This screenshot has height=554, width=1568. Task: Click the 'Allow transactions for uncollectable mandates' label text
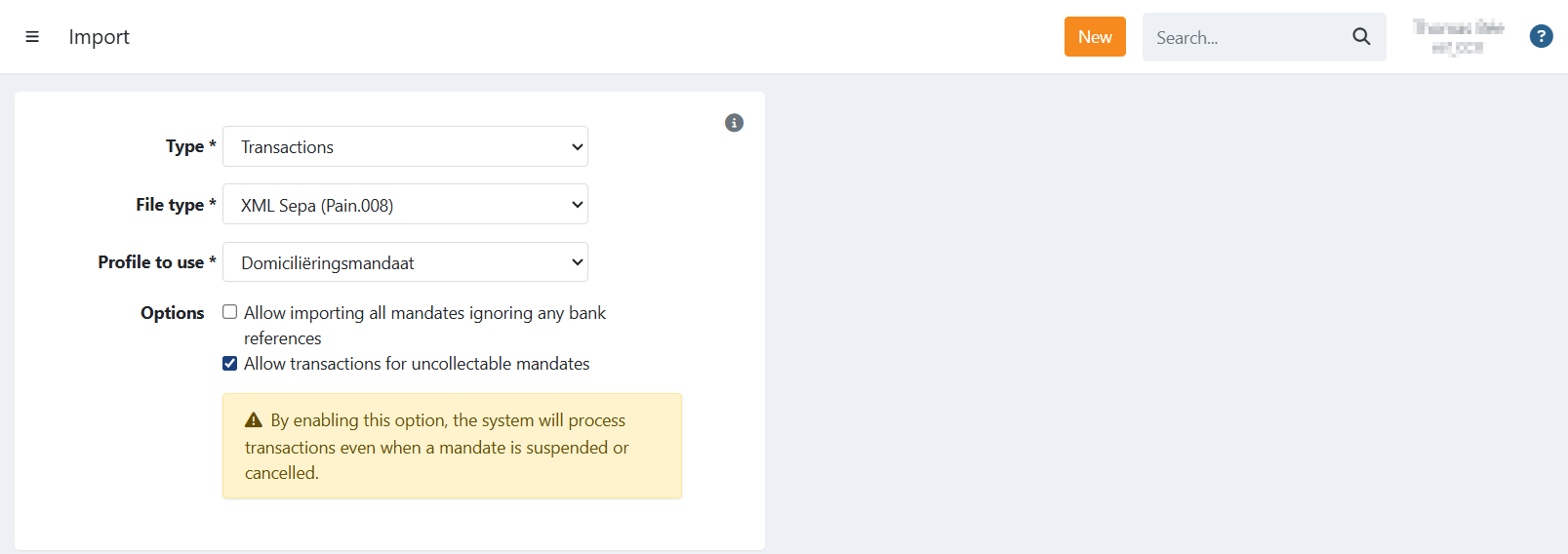pyautogui.click(x=417, y=364)
